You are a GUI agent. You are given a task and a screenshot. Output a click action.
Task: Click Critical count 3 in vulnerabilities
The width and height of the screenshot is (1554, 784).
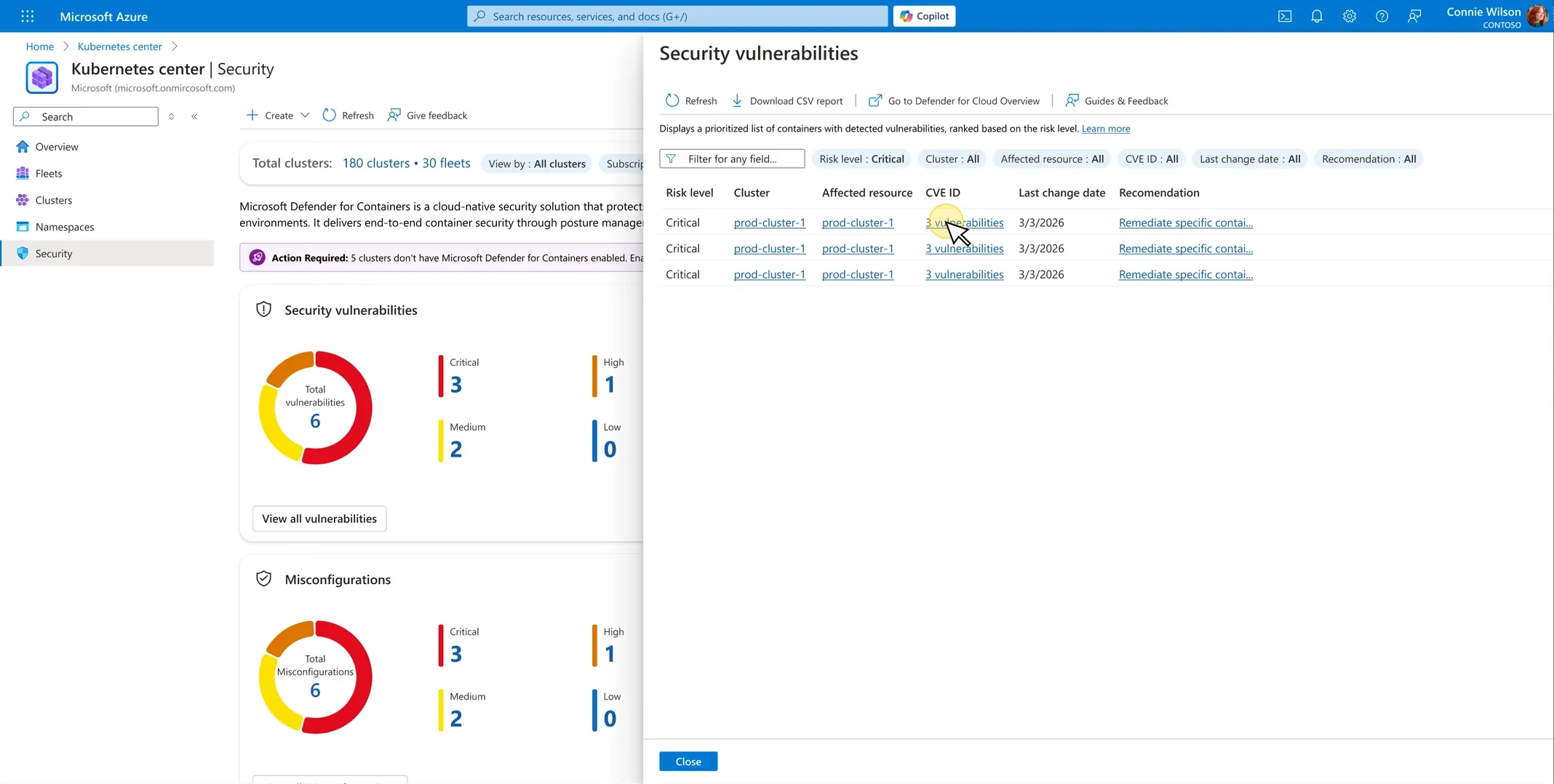(x=456, y=384)
